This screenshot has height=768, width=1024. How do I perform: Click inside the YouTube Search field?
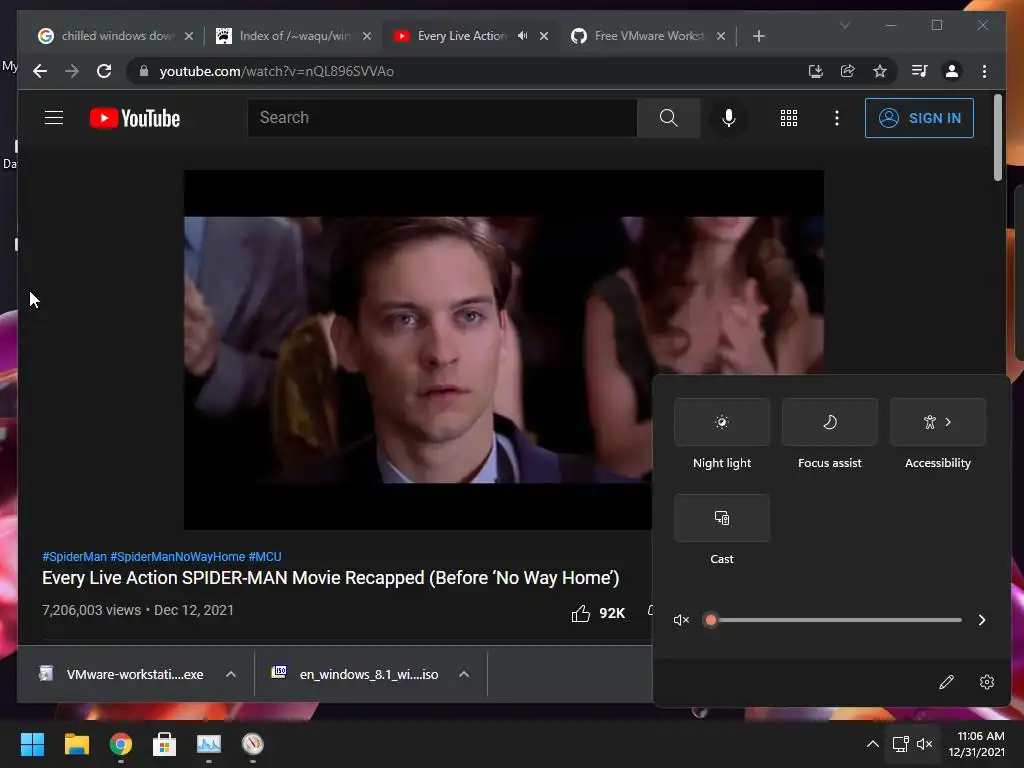442,118
